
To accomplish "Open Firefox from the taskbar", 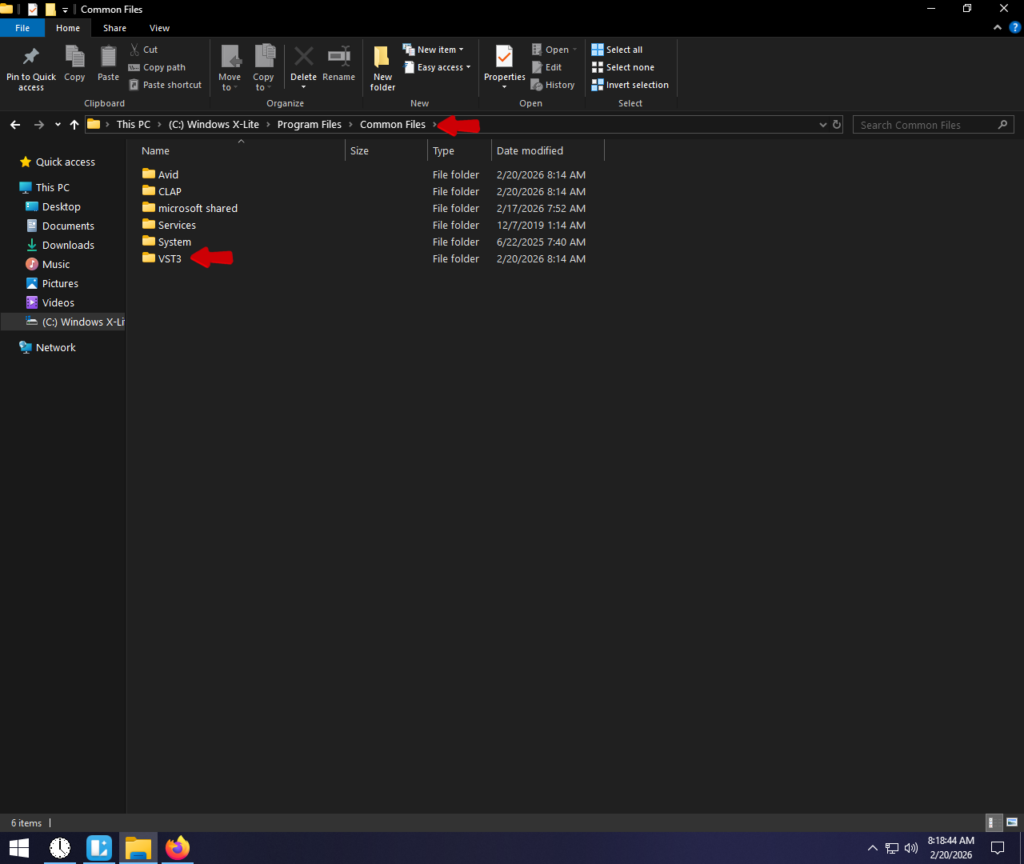I will (x=177, y=848).
